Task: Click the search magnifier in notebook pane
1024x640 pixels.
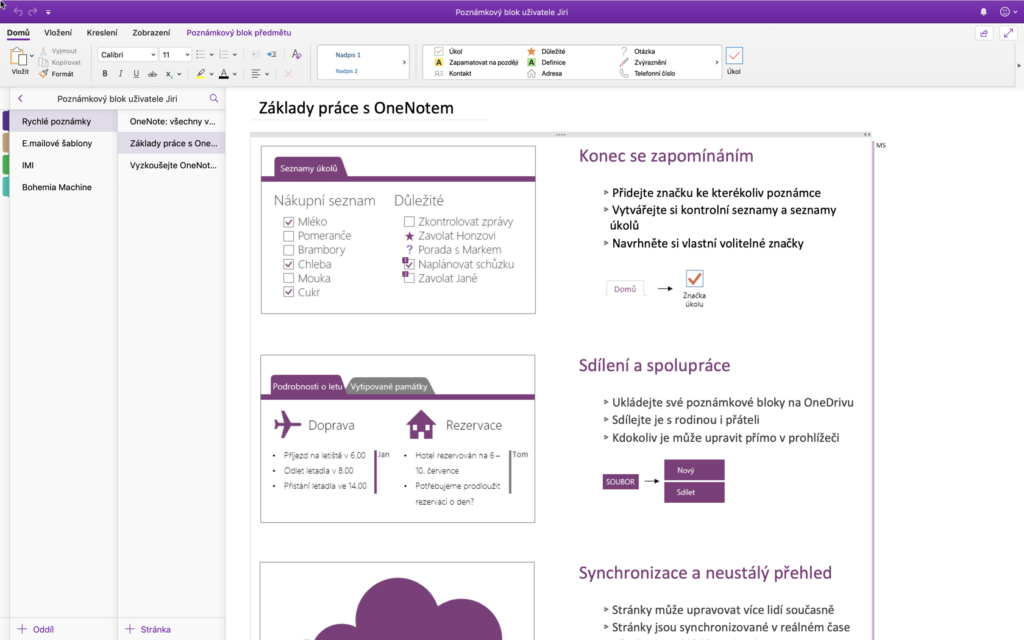Action: (214, 99)
